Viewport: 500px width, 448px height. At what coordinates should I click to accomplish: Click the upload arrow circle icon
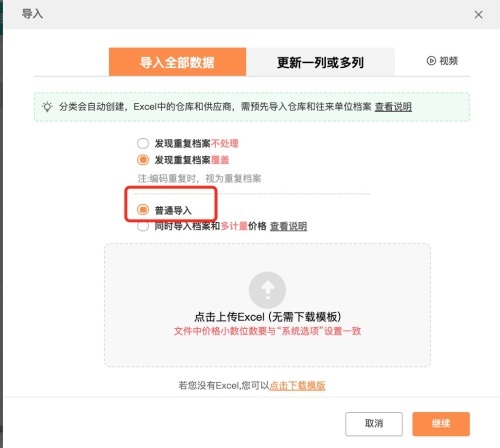point(267,290)
